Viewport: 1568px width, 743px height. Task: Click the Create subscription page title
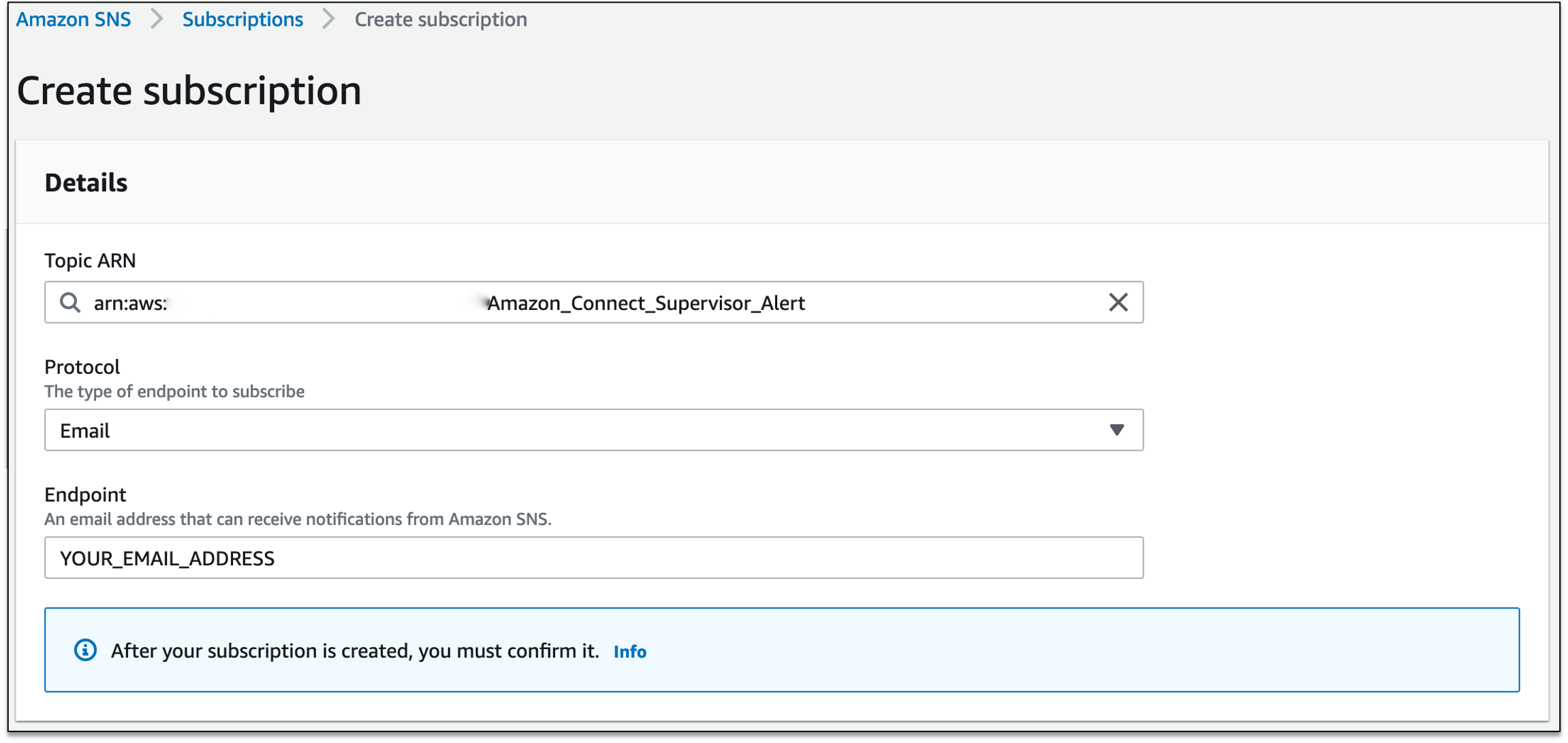coord(189,91)
